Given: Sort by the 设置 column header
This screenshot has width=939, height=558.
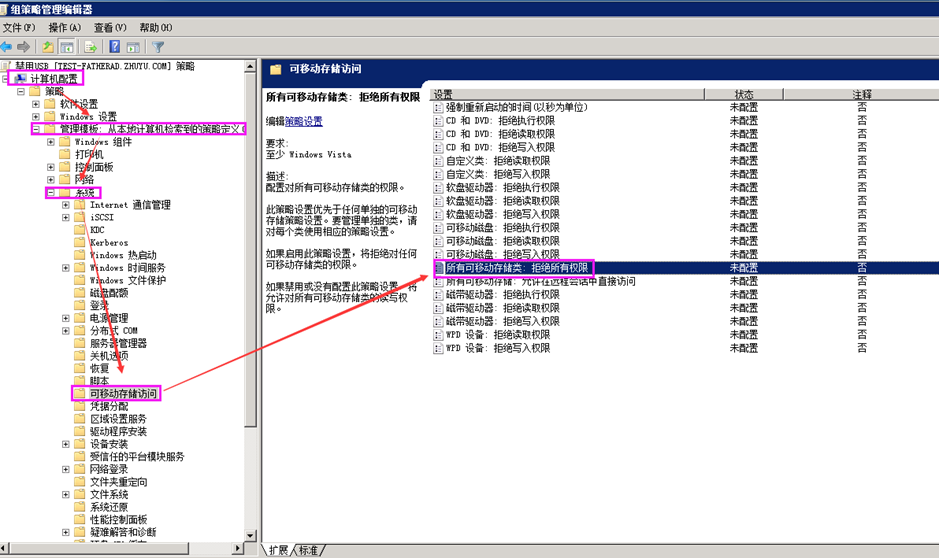Looking at the screenshot, I should coord(567,95).
